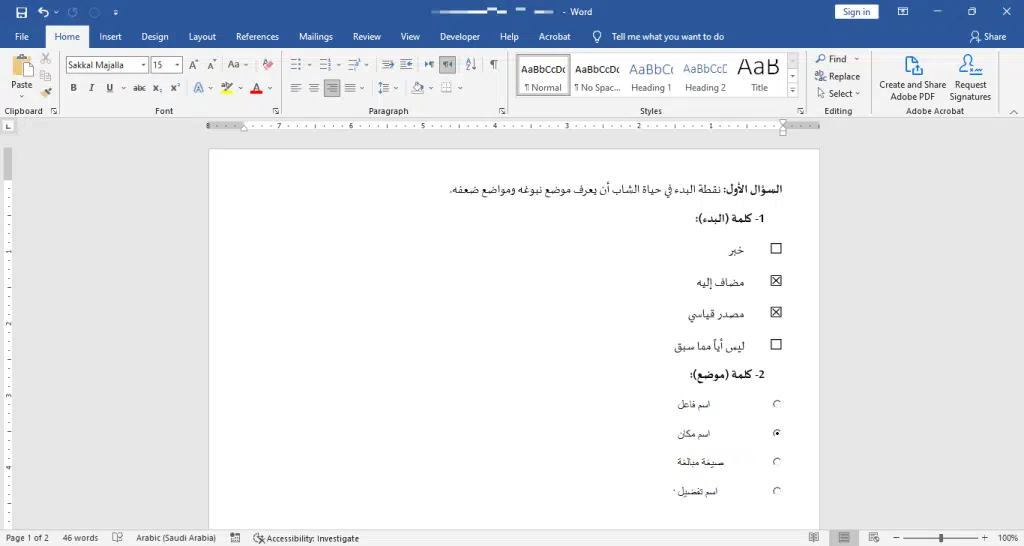Click the Bold formatting icon

[73, 88]
